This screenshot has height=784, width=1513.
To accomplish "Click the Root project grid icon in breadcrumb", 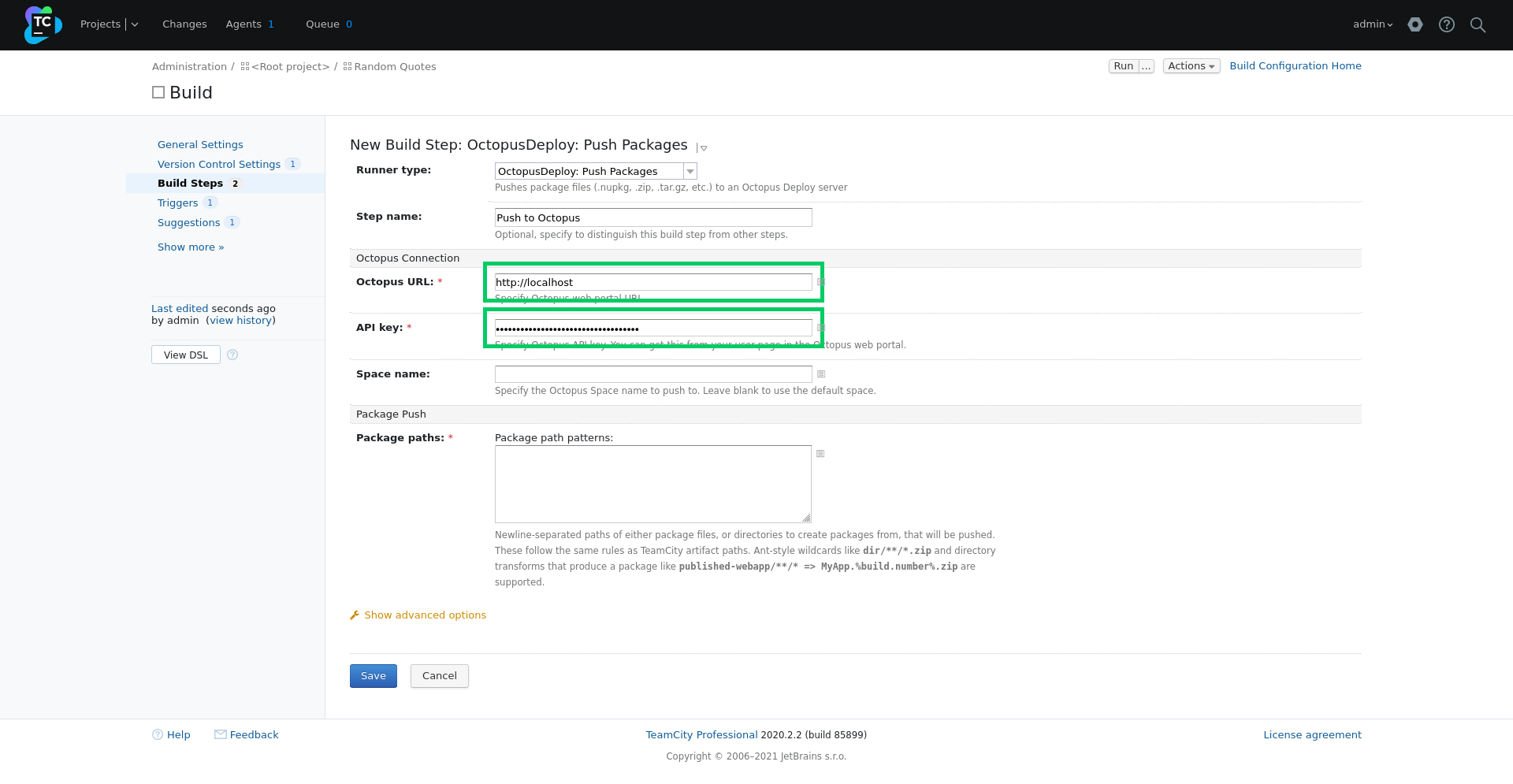I will (245, 67).
